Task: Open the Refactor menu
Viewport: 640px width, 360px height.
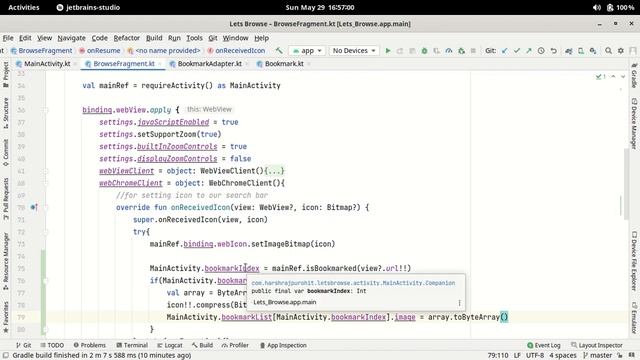Action: [x=127, y=38]
